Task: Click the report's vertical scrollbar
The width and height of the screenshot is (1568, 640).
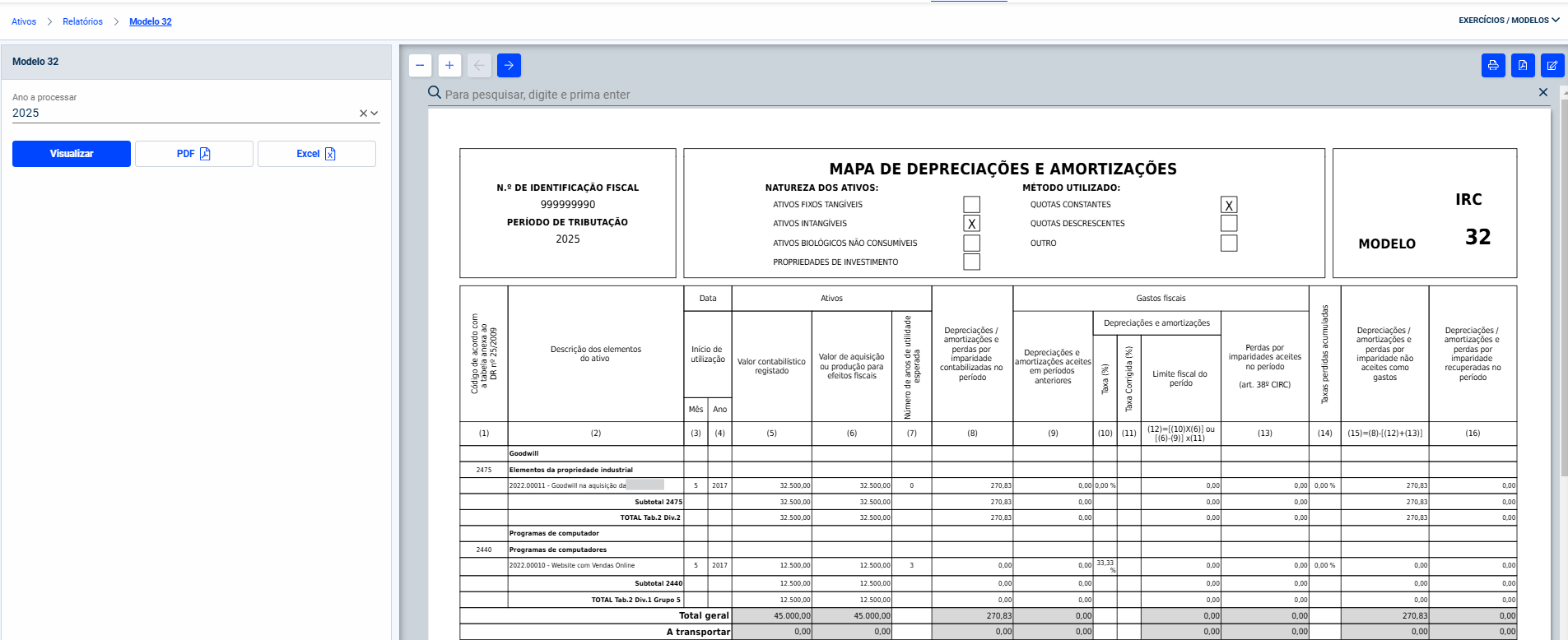Action: coord(1564,288)
